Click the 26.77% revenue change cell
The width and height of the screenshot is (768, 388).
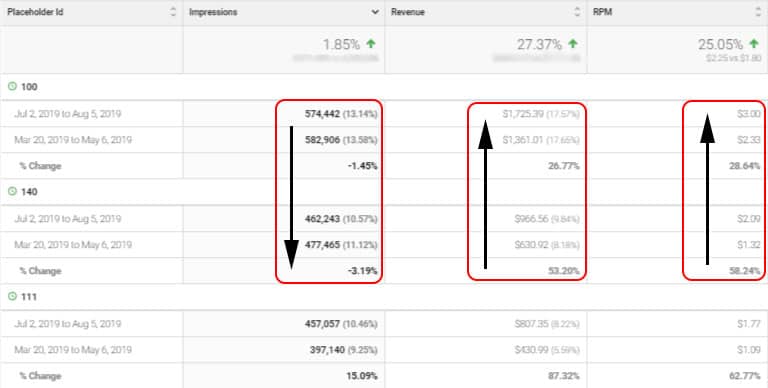tap(486, 166)
